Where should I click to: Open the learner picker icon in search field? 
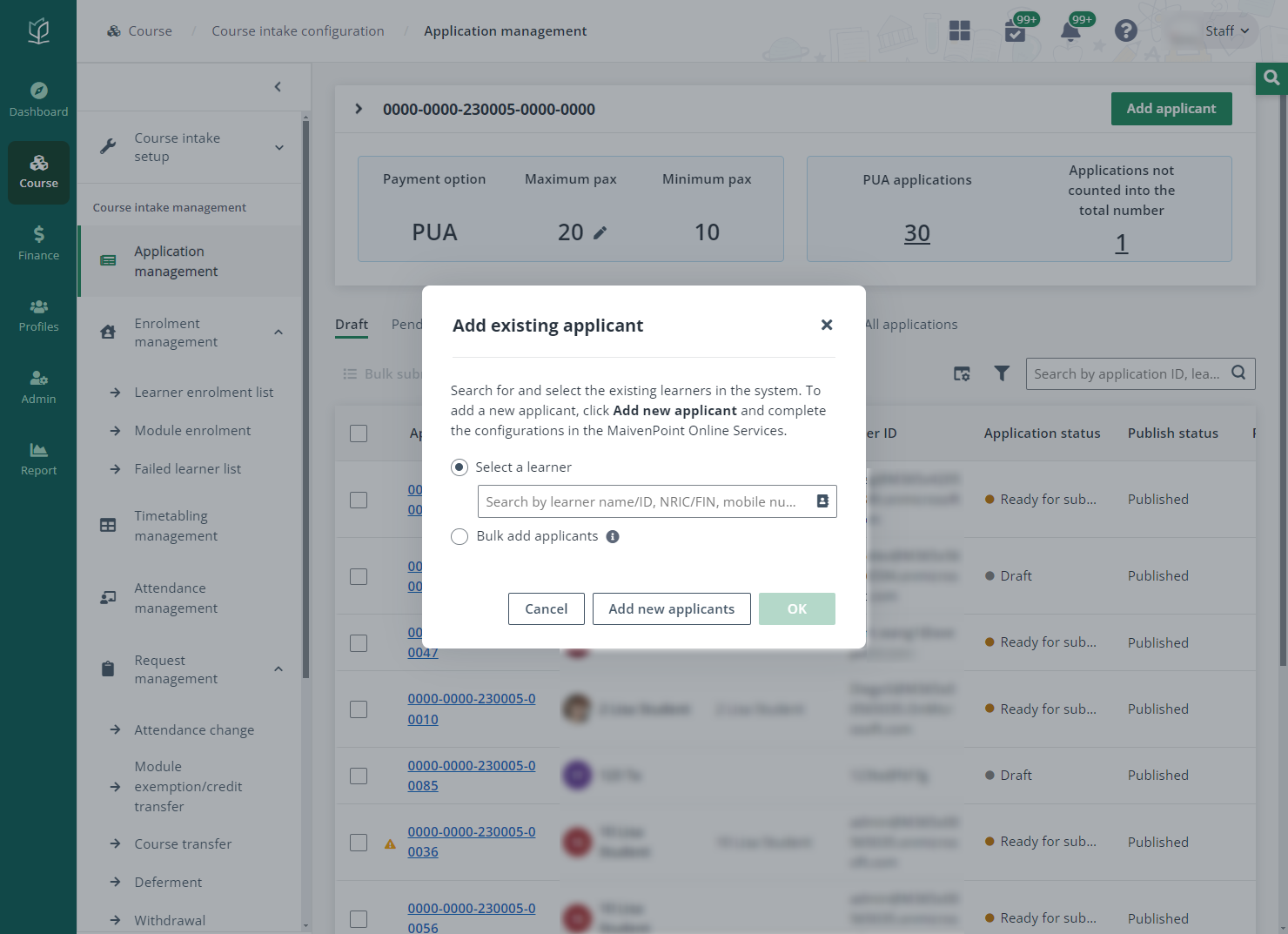pyautogui.click(x=822, y=501)
